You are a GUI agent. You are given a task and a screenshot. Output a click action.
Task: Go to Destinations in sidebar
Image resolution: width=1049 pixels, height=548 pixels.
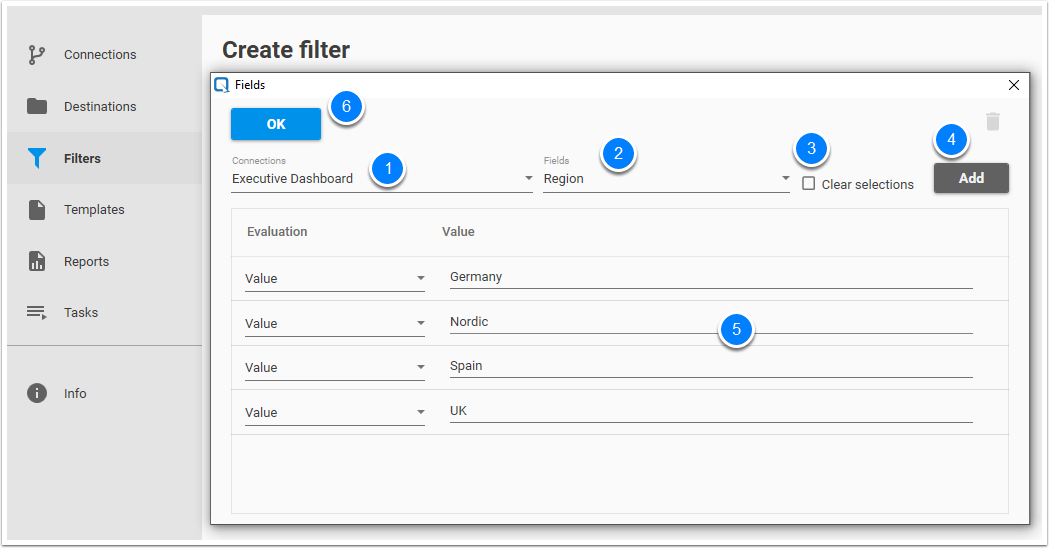tap(104, 106)
